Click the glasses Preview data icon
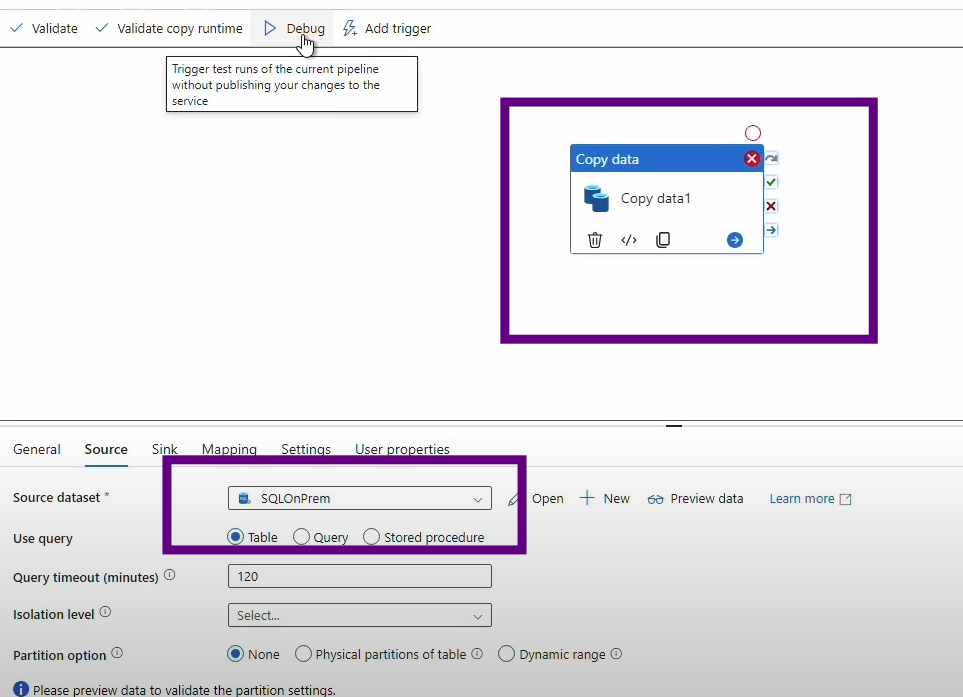Screen dimensions: 963x697 coord(655,499)
